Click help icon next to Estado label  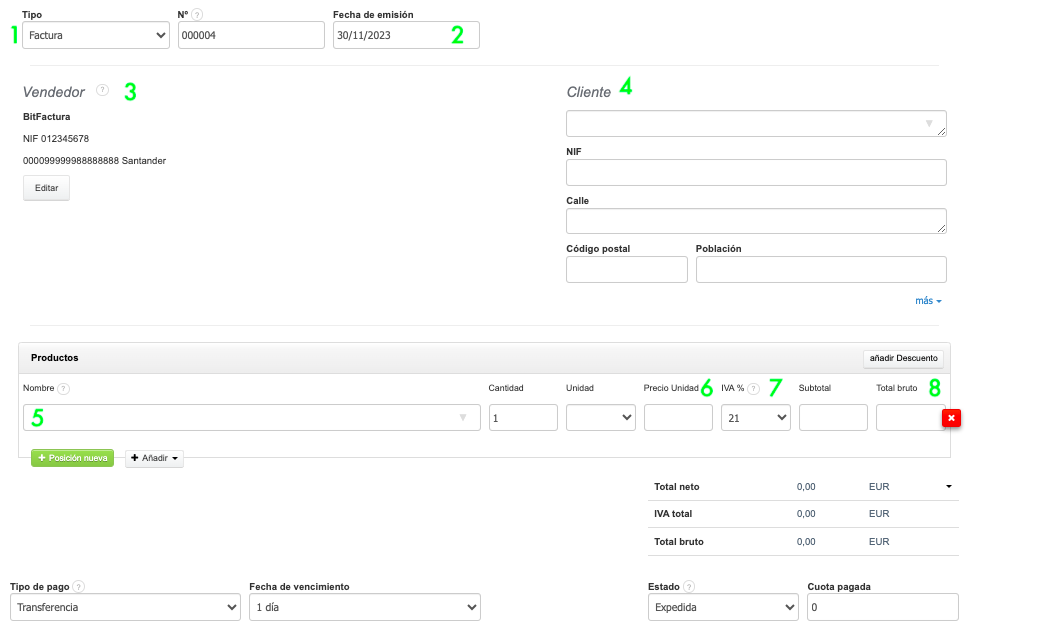click(689, 586)
